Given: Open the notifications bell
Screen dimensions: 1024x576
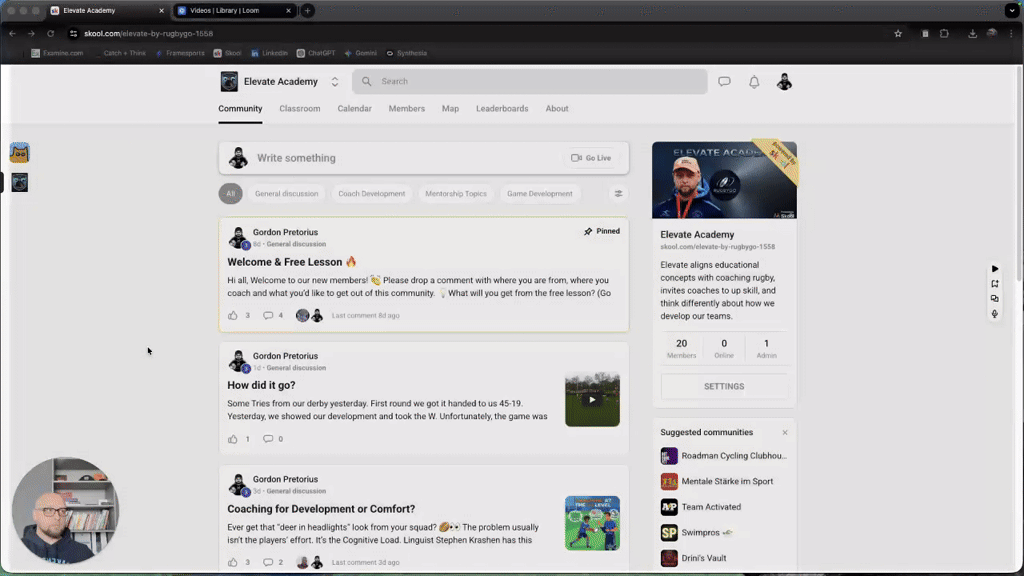Looking at the screenshot, I should pos(754,82).
